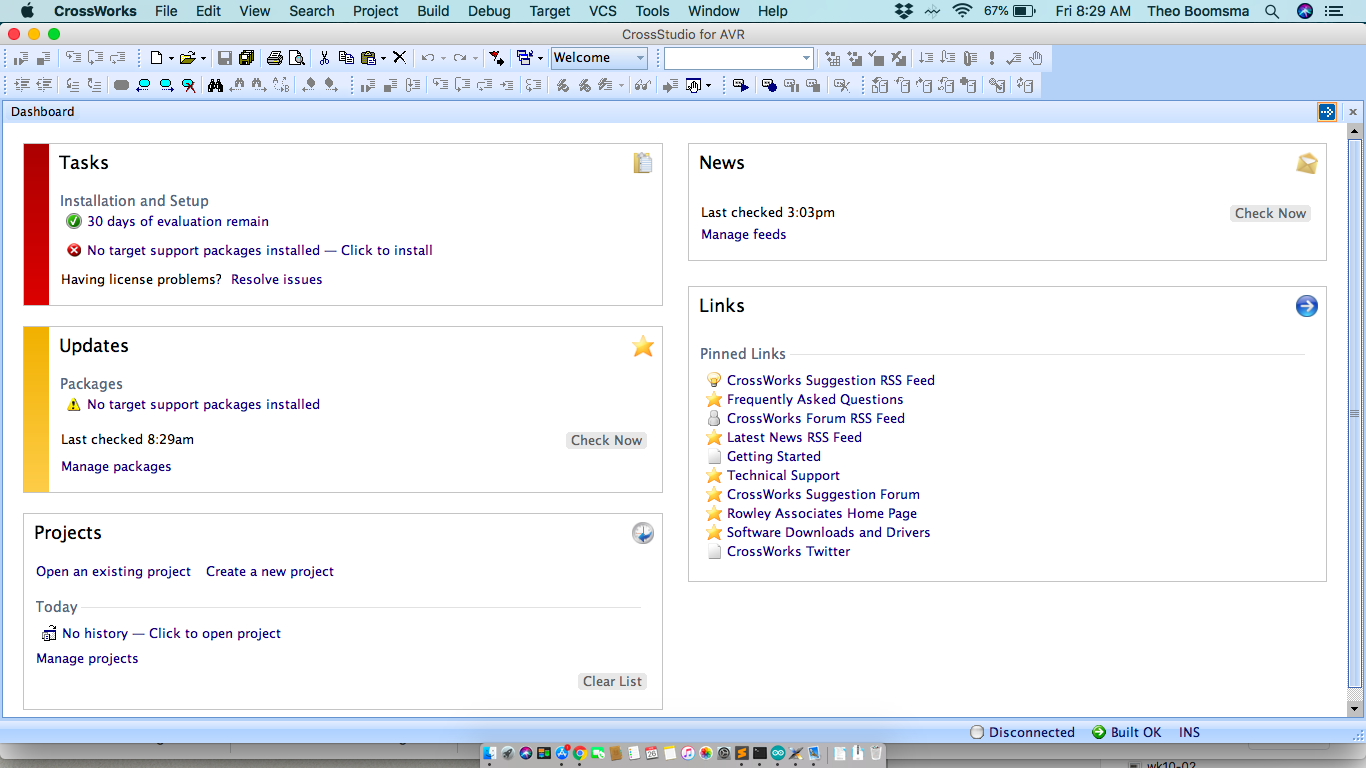
Task: Click the Dashboard vertical scrollbar
Action: tap(1355, 413)
